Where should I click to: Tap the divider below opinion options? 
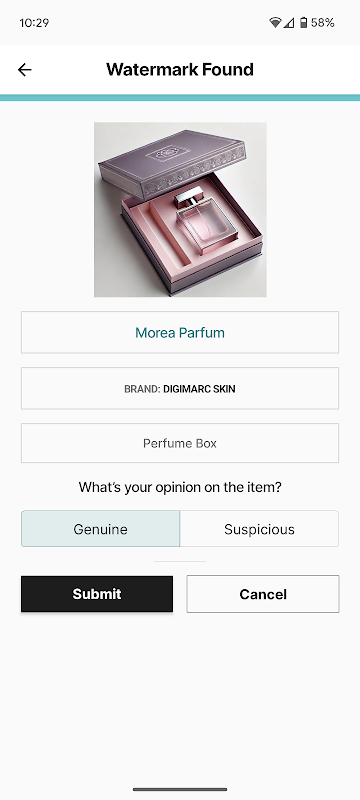(x=180, y=561)
